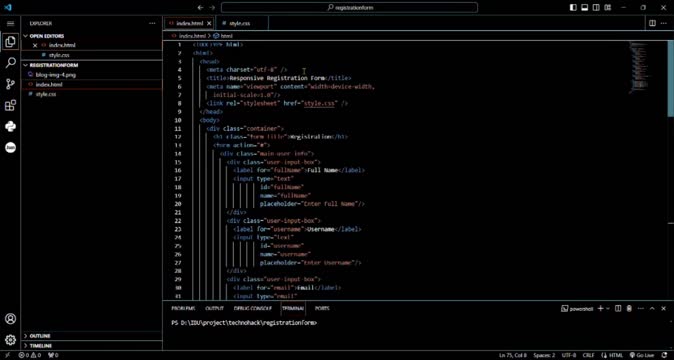Open the Extensions view
Viewport: 674px width, 360px height.
click(10, 105)
